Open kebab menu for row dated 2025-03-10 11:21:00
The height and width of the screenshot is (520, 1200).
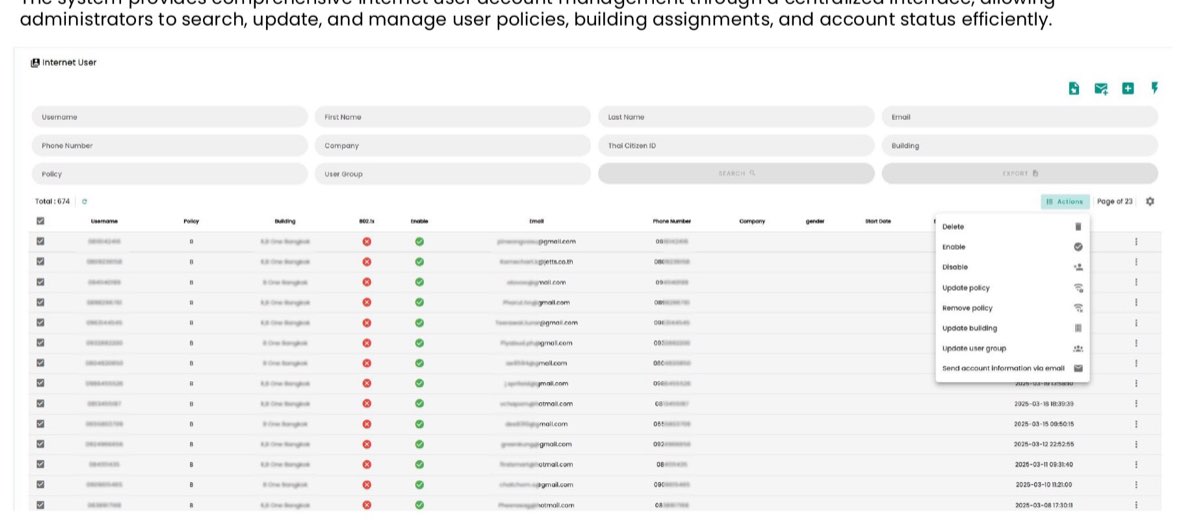point(1136,484)
